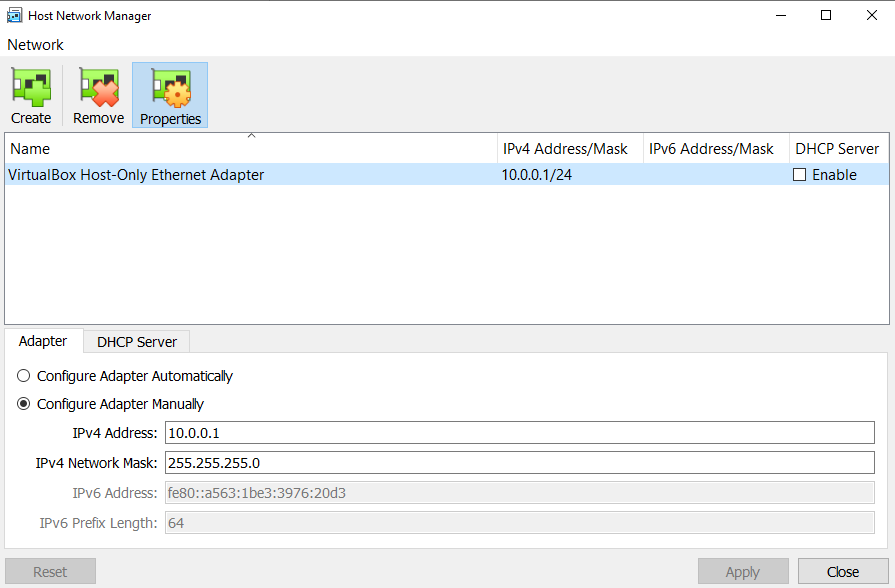Click the IPv6 Address/Mask column header

(x=716, y=149)
